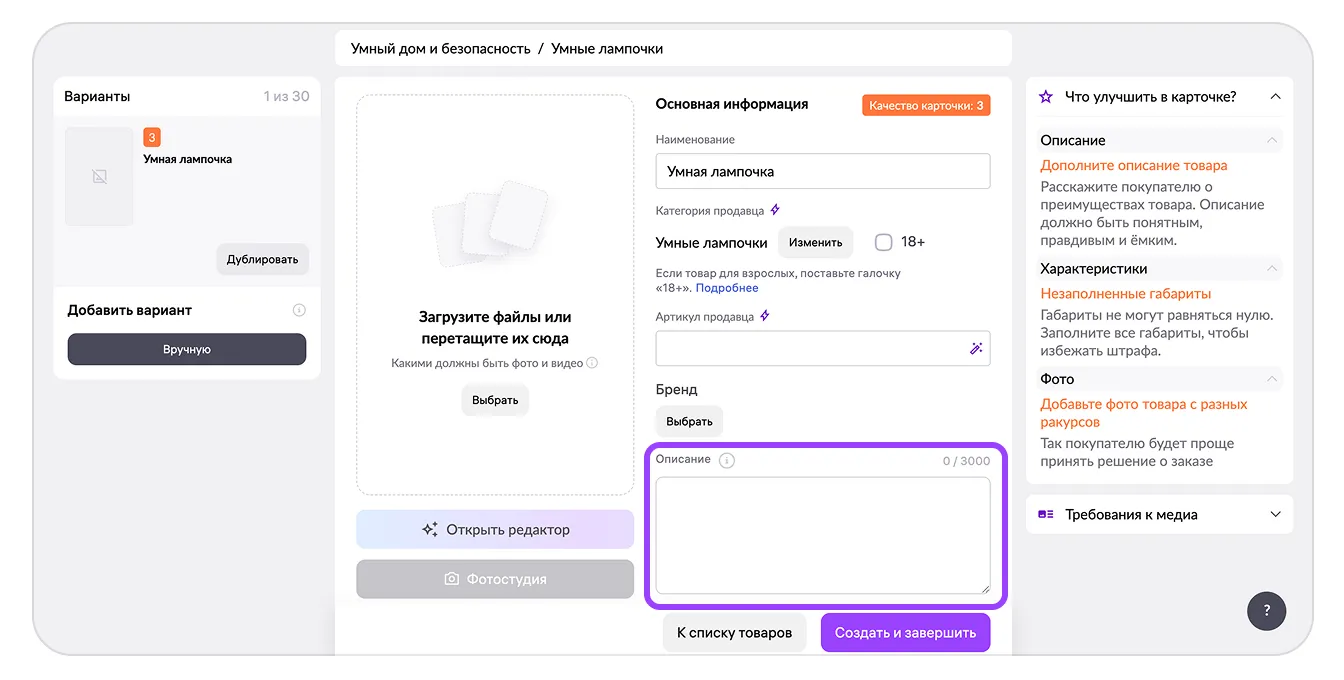Click the lightning icon near Артикул продавца

[765, 316]
